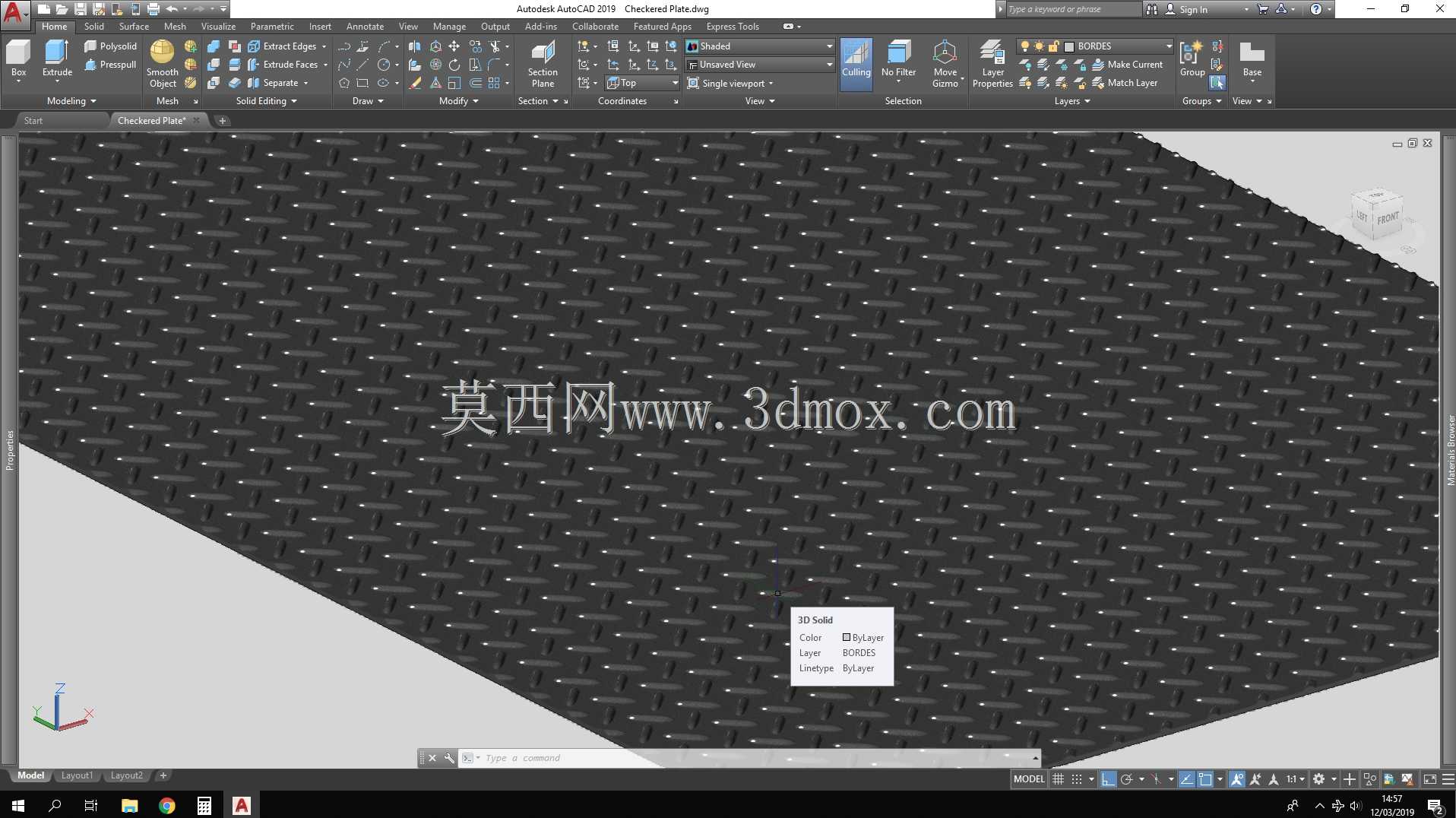1456x818 pixels.
Task: Click the Make Current layer button
Action: 1127,65
